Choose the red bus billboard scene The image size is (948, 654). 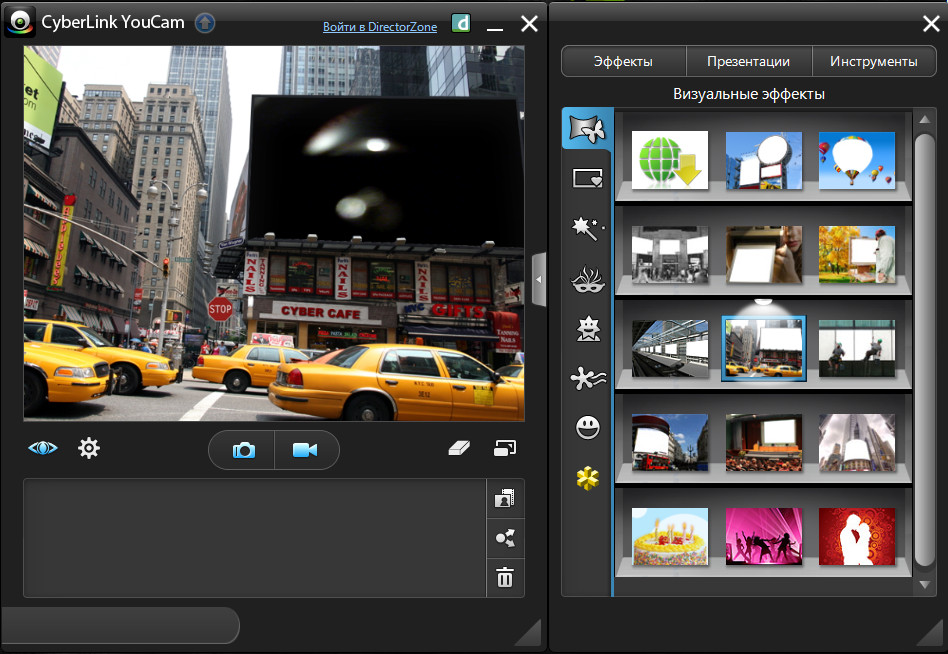point(670,442)
